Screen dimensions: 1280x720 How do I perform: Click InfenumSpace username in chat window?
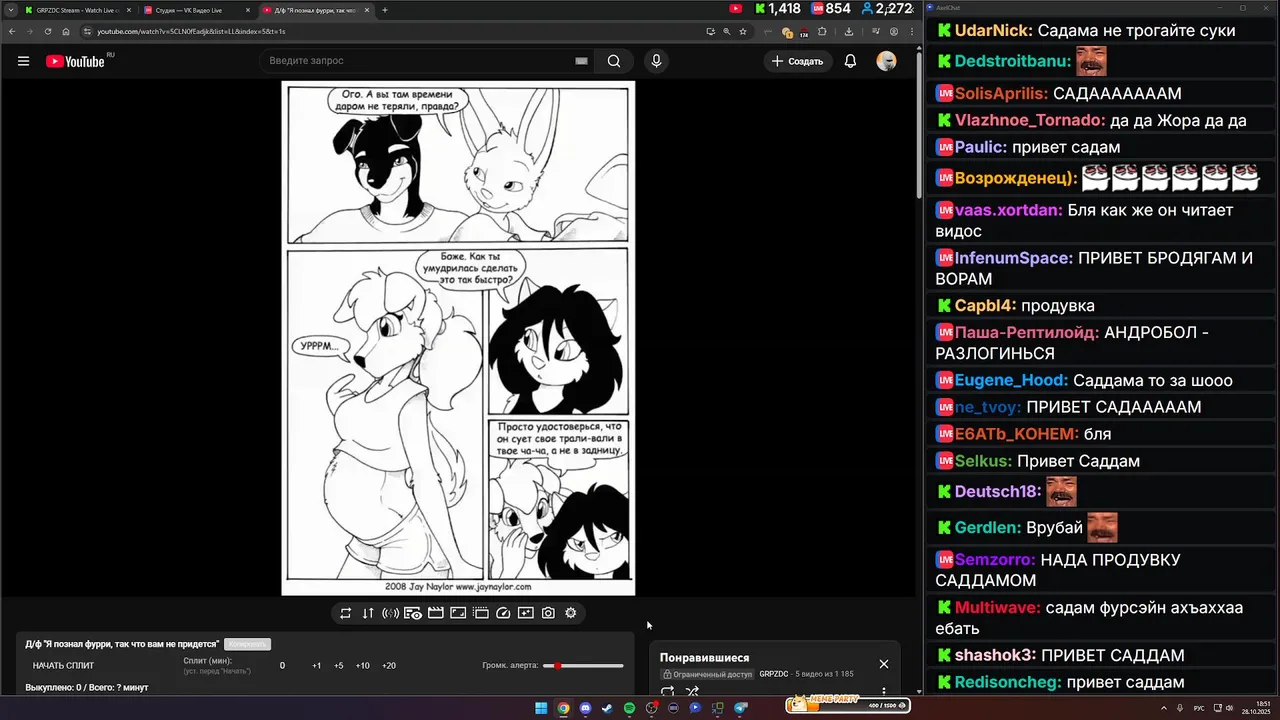tap(1014, 258)
